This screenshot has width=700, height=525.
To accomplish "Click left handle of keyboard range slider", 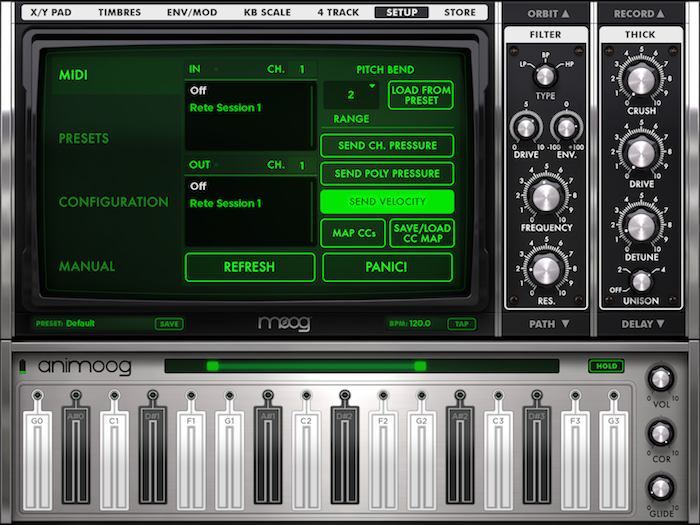I will click(212, 366).
